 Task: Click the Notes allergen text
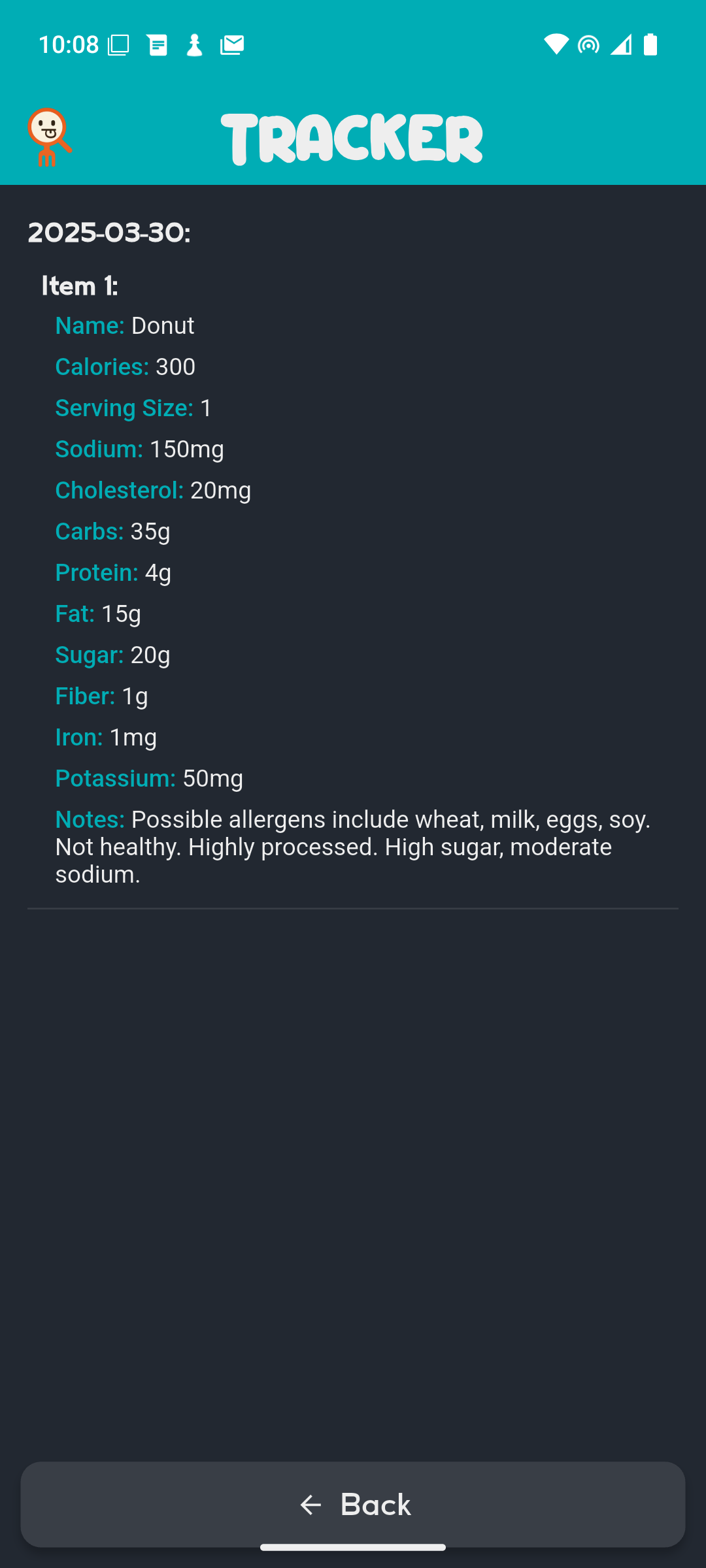coord(352,845)
